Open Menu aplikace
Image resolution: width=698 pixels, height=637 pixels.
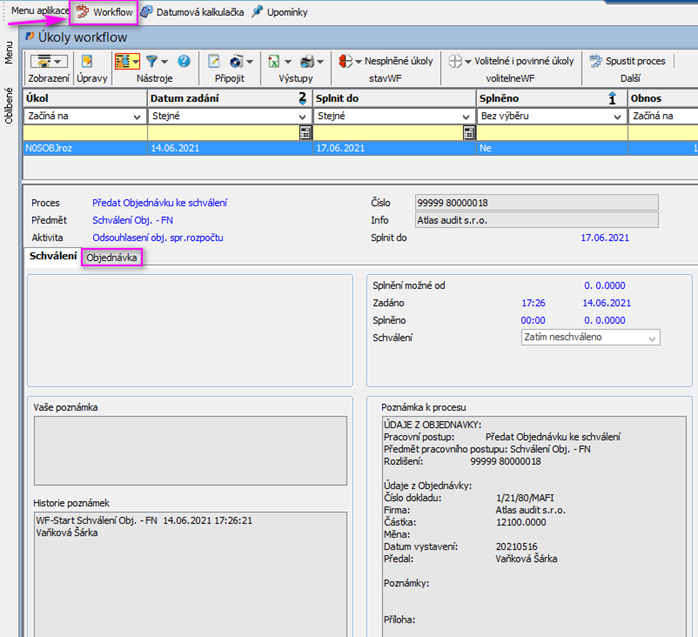coord(39,10)
